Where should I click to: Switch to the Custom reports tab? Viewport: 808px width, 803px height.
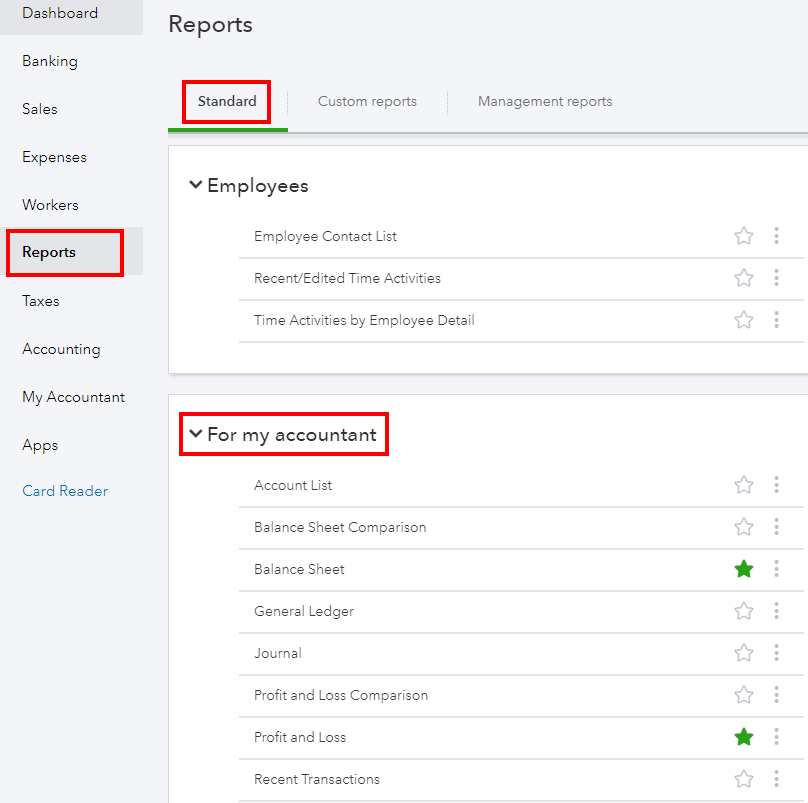[x=367, y=101]
